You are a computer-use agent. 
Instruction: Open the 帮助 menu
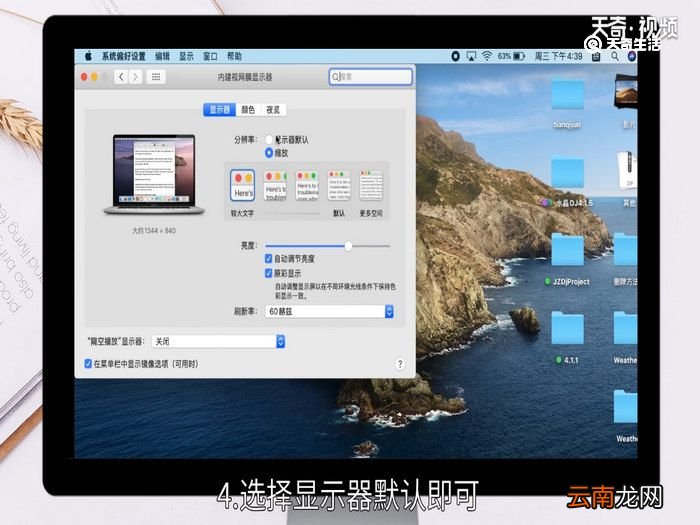click(234, 56)
